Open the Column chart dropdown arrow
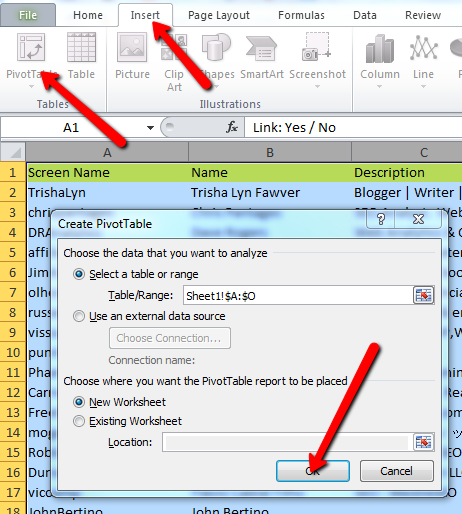 [x=379, y=87]
